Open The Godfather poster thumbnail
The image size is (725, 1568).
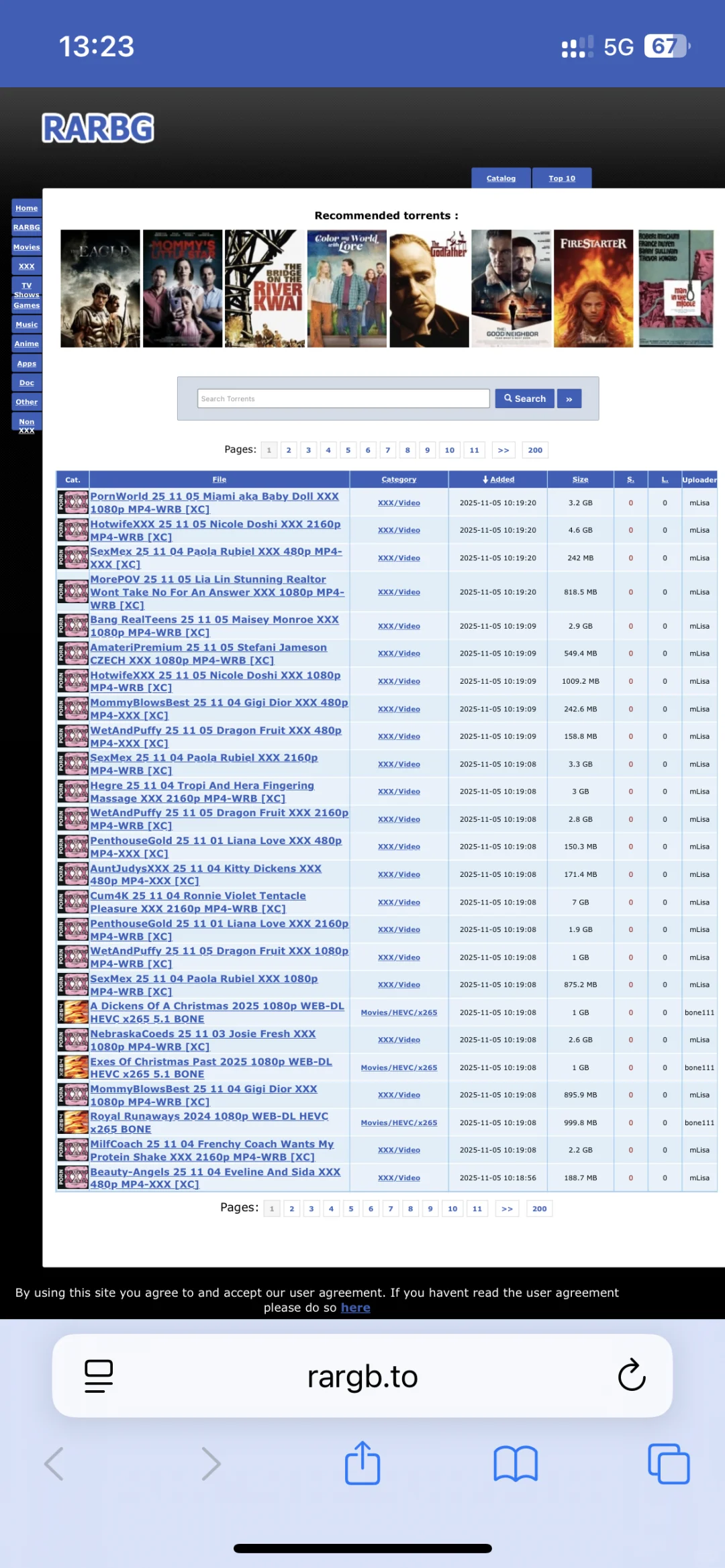[430, 289]
